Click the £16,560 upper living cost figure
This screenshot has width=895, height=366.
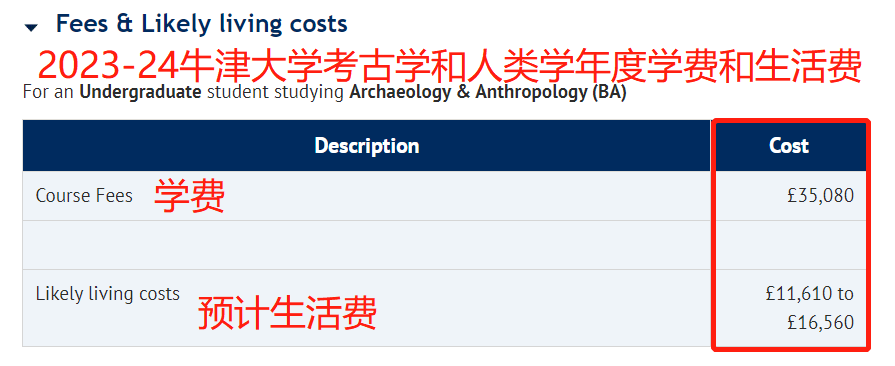click(820, 323)
